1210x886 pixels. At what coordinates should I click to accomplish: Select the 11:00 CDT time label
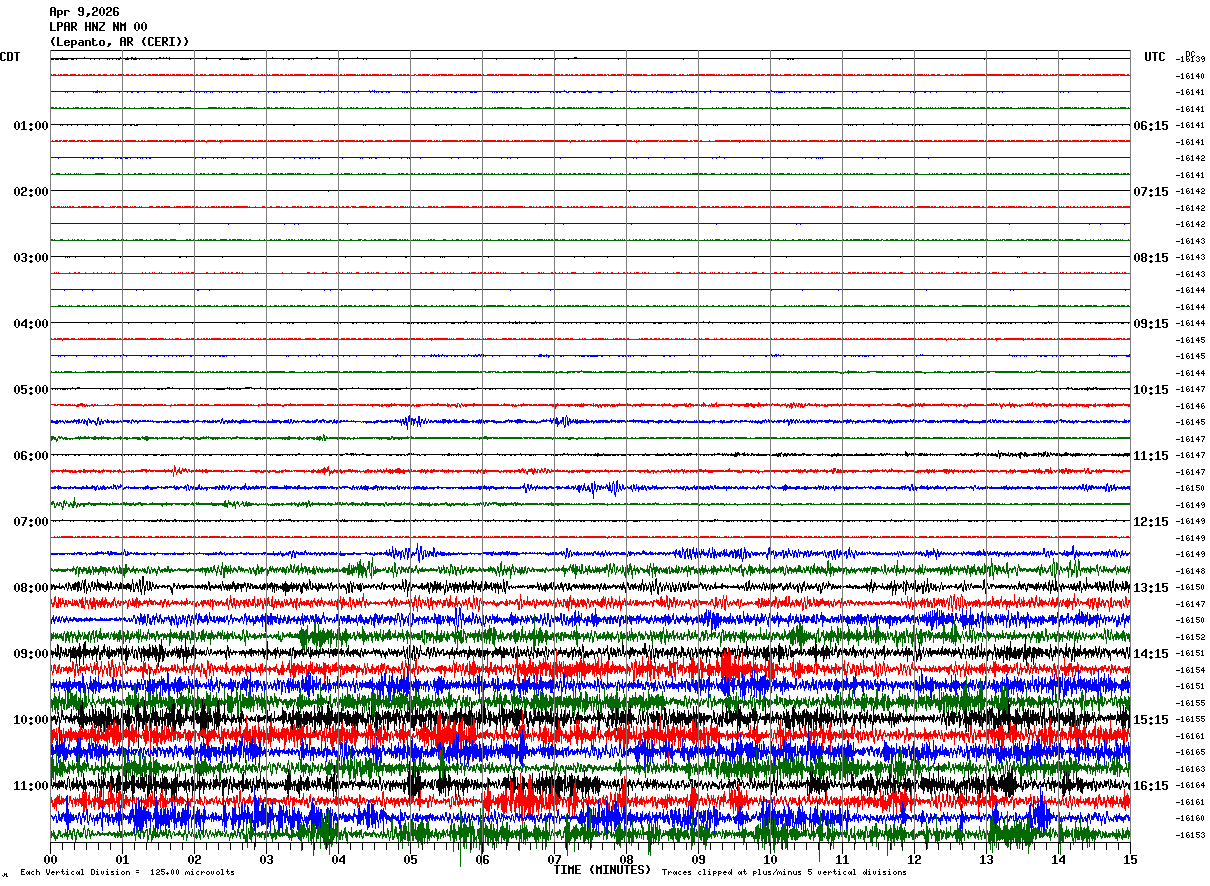click(x=31, y=786)
